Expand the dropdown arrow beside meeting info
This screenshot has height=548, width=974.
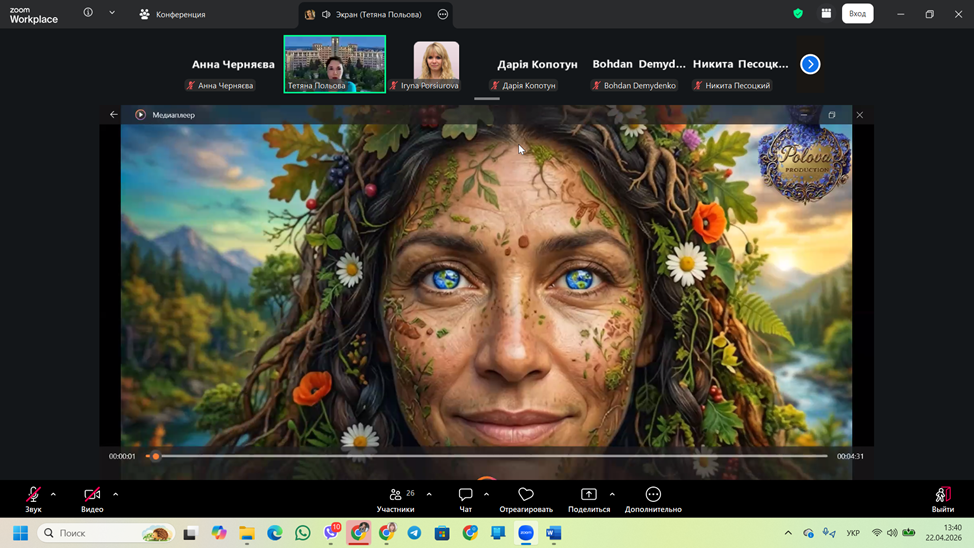point(112,12)
